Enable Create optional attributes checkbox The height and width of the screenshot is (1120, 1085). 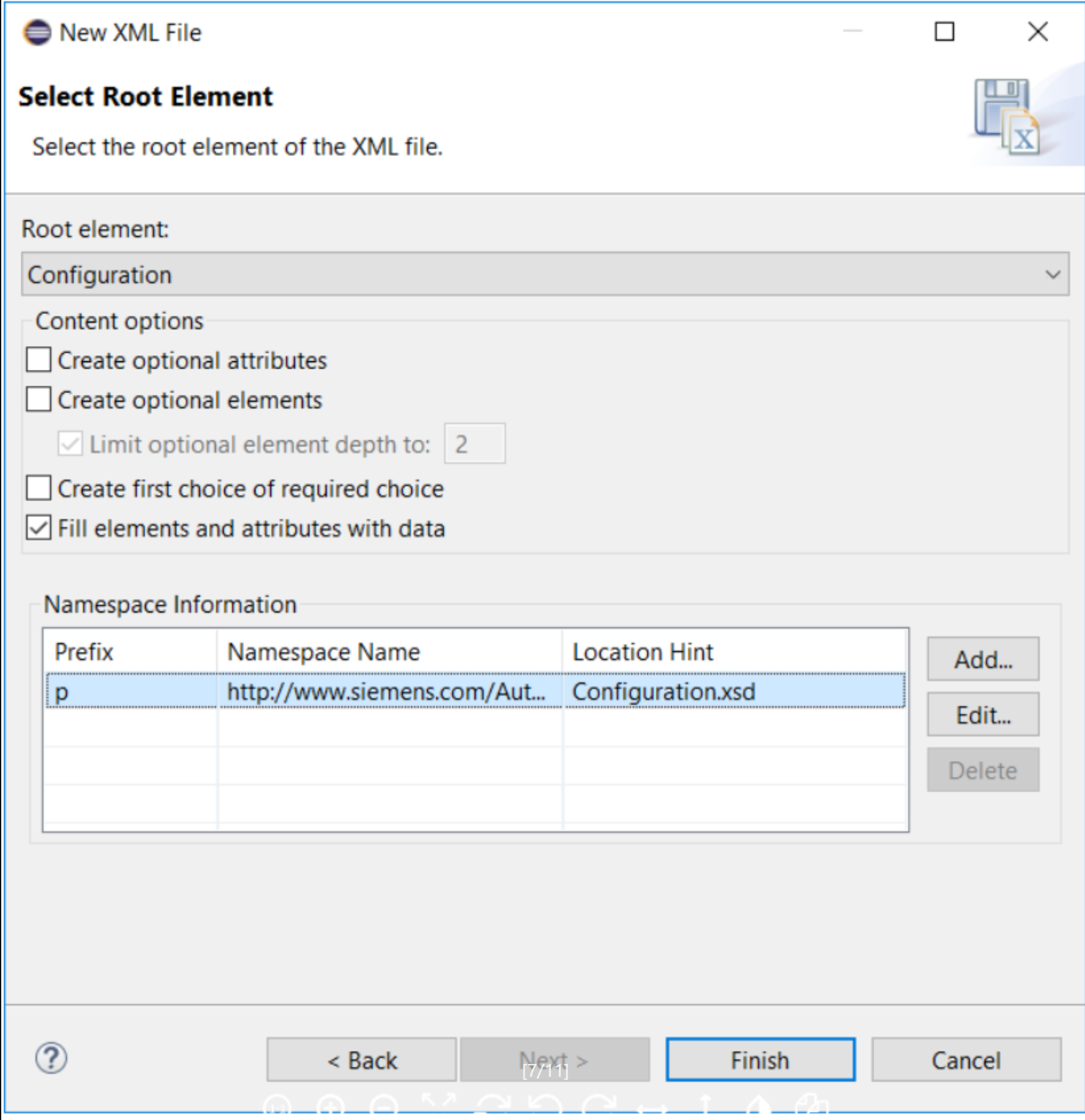point(38,360)
